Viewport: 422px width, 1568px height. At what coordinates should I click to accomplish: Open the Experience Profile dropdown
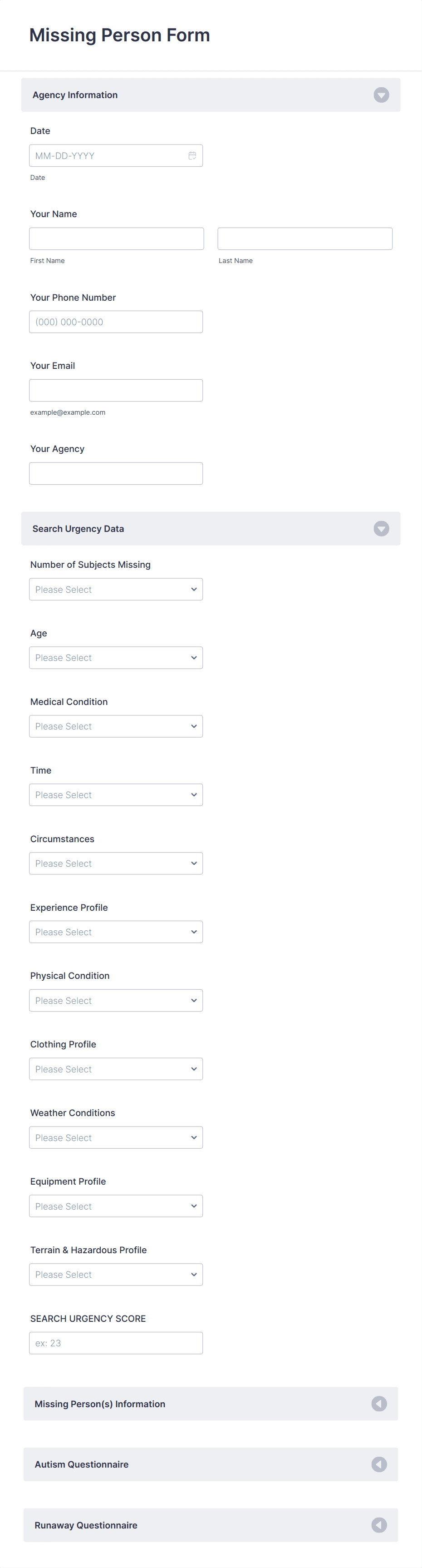pos(116,931)
